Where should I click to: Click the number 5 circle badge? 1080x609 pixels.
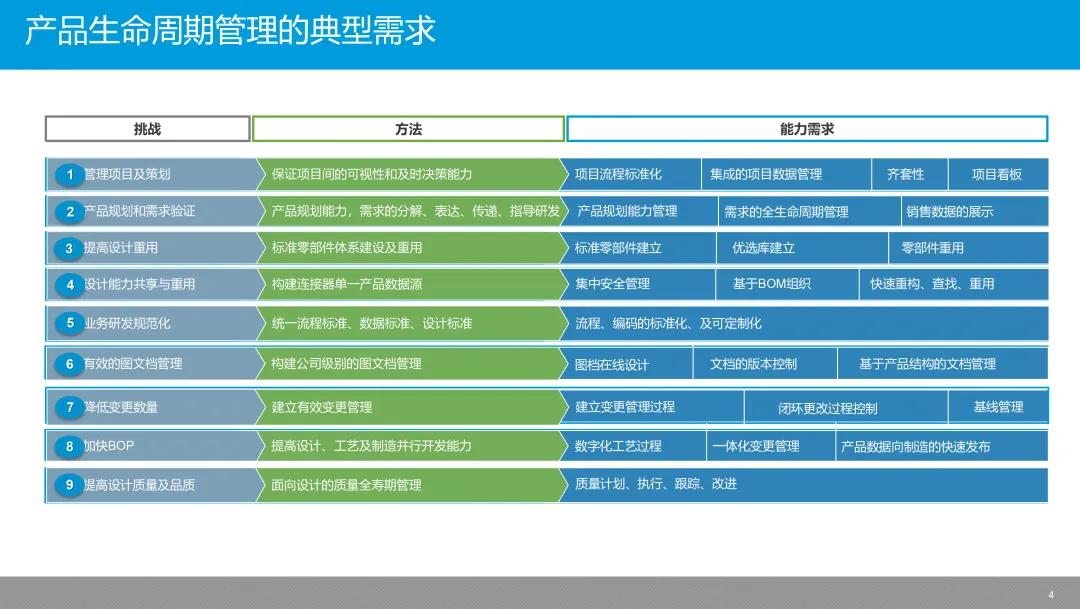click(70, 323)
